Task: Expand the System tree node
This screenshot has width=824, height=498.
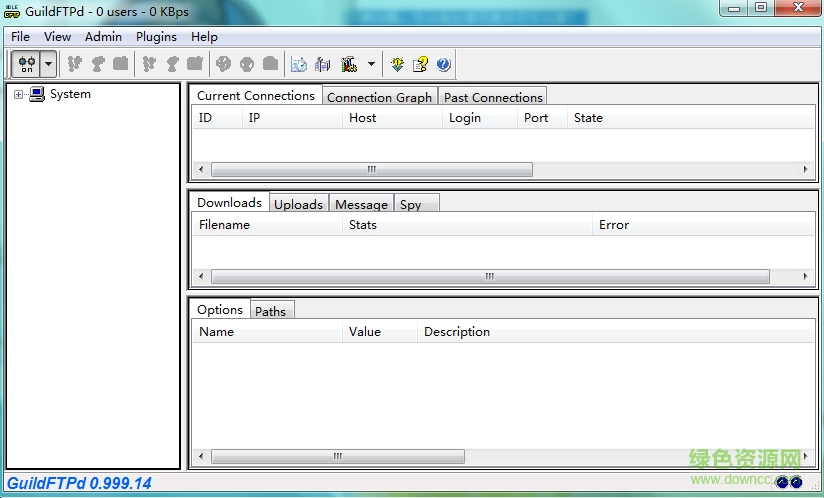Action: [x=18, y=94]
